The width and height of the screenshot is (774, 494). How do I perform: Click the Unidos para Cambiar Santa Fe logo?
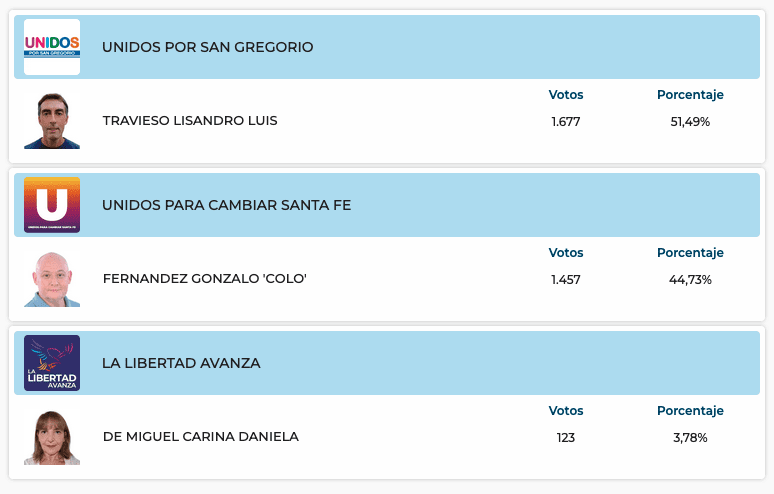click(x=52, y=205)
